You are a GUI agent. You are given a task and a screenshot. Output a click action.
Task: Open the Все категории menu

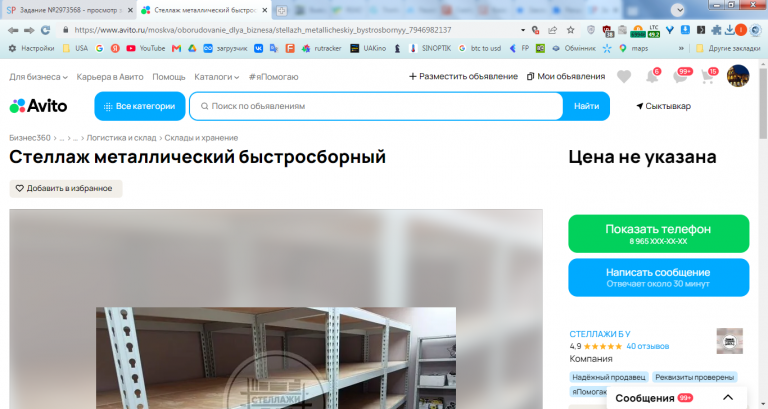coord(140,106)
